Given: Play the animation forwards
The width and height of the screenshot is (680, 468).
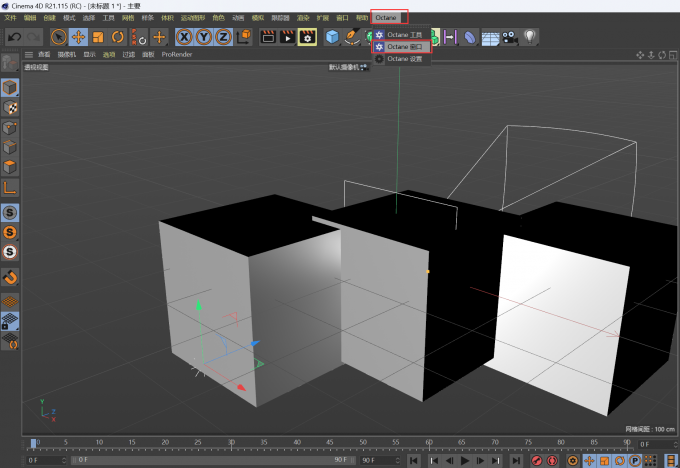Looking at the screenshot, I should (x=464, y=460).
